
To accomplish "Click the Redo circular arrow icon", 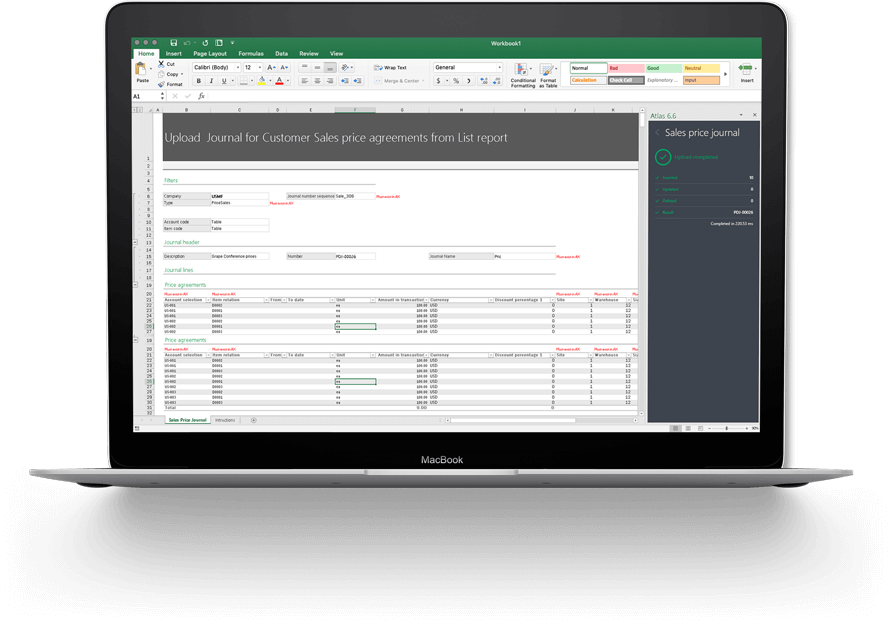I will (x=205, y=43).
